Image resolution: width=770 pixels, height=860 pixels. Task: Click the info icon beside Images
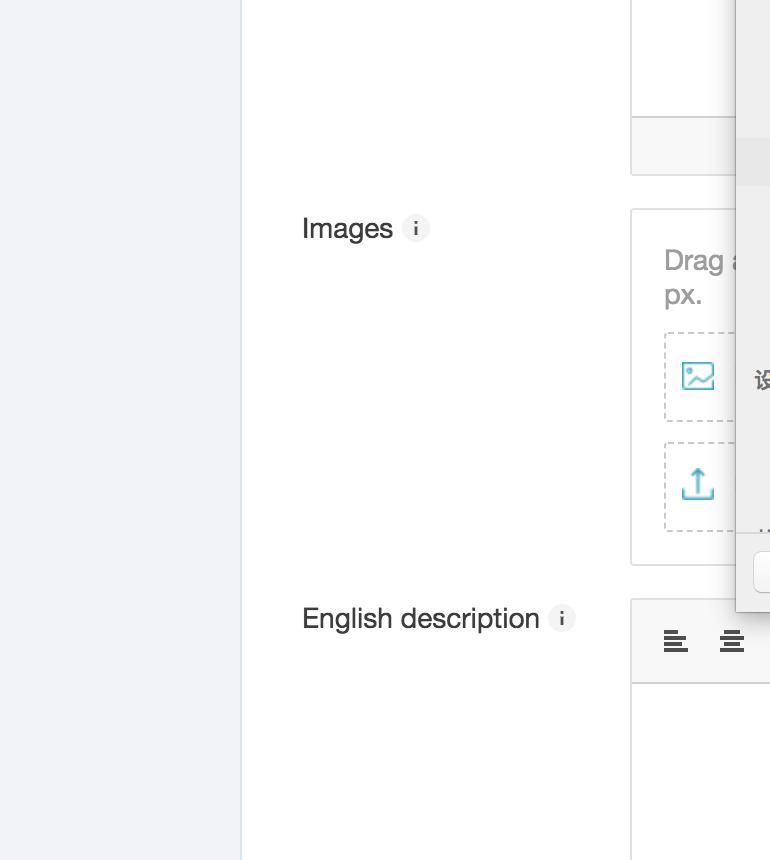(416, 228)
